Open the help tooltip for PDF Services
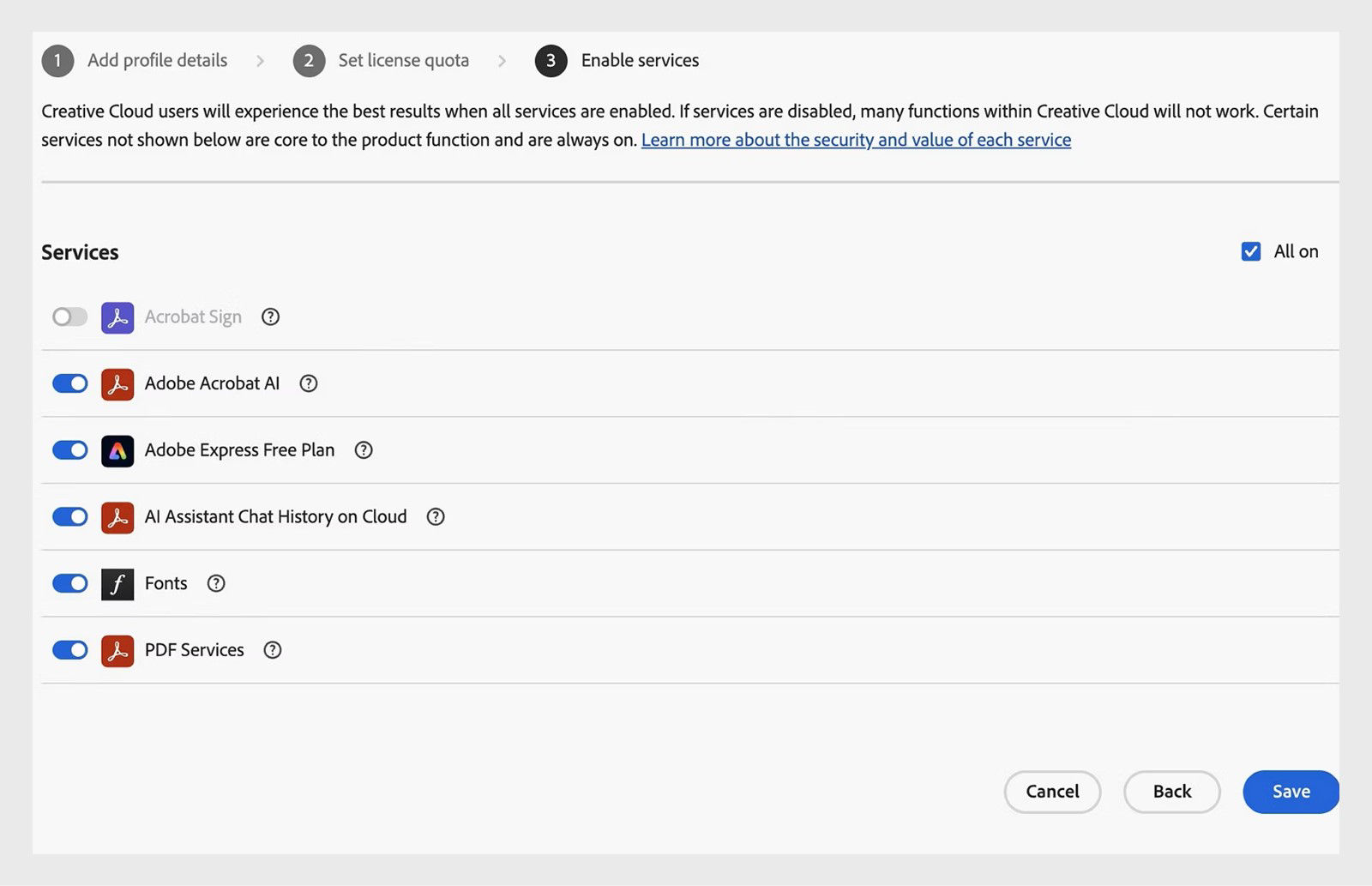Viewport: 1372px width, 886px height. tap(272, 650)
